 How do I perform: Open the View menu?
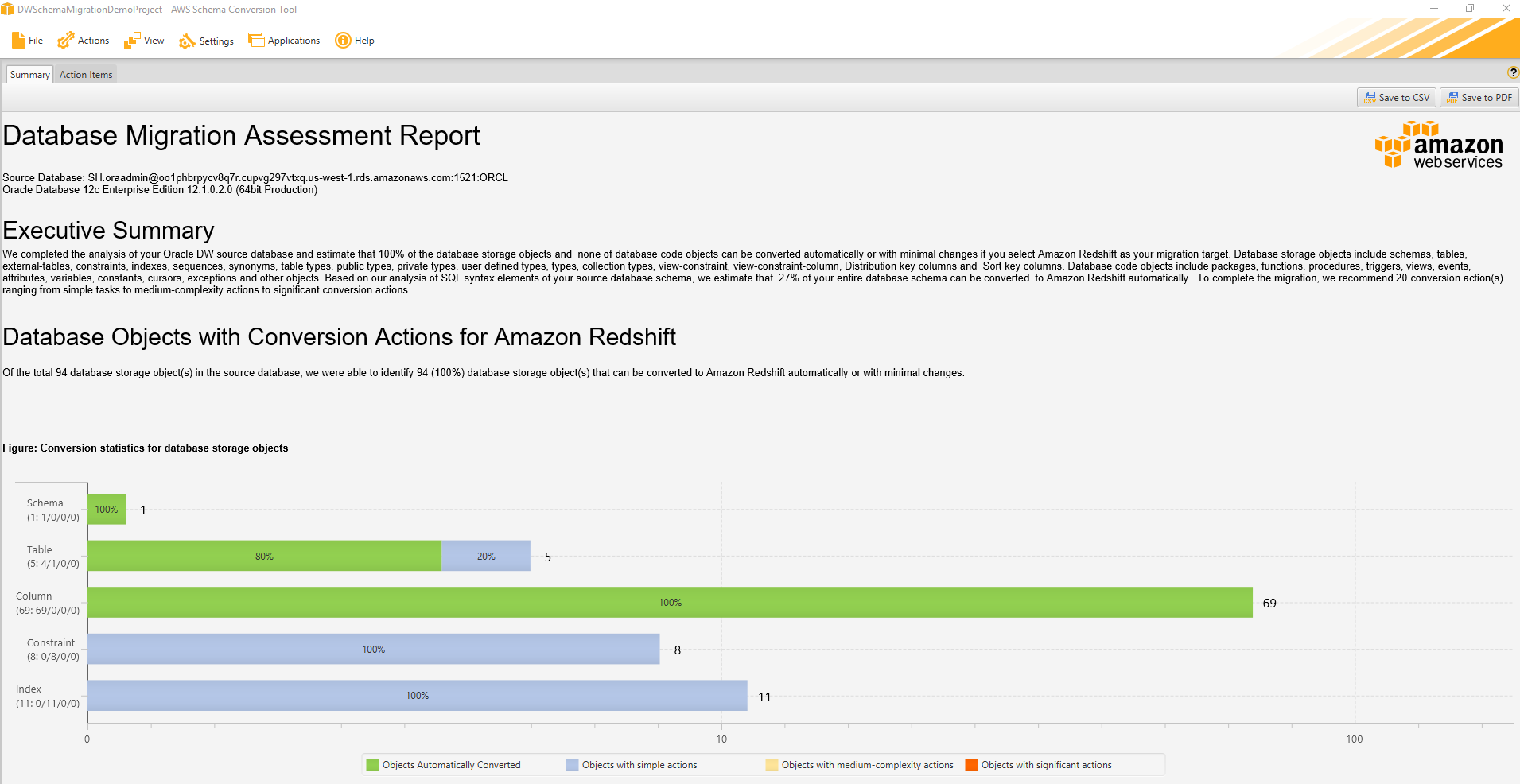(144, 41)
